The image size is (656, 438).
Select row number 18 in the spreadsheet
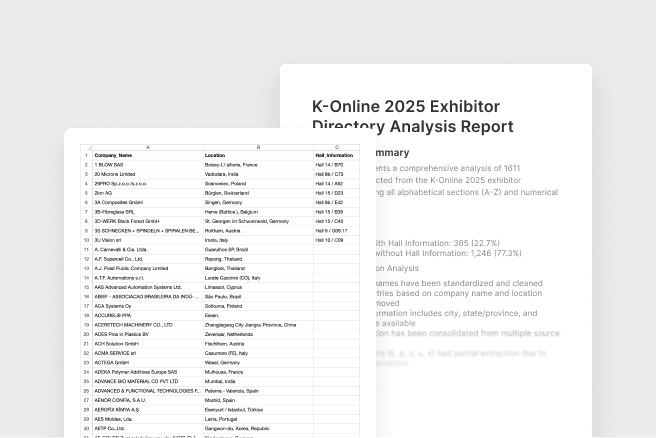[86, 315]
